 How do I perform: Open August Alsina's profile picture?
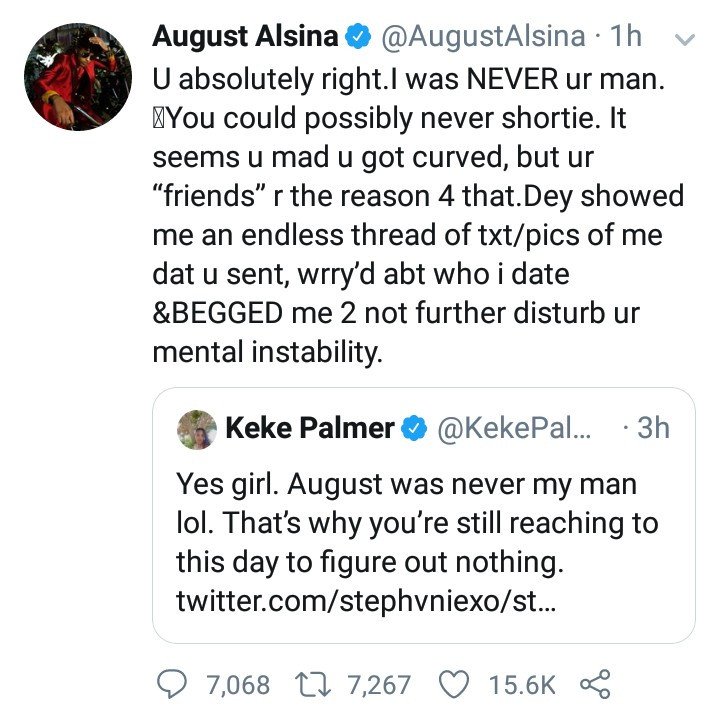pyautogui.click(x=78, y=77)
